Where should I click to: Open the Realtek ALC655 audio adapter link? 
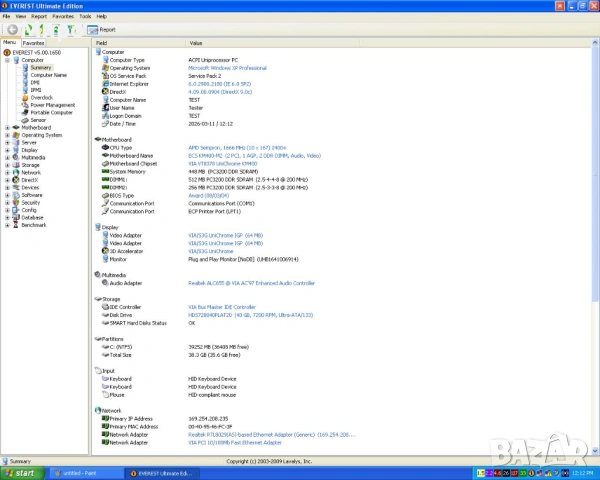(x=251, y=283)
